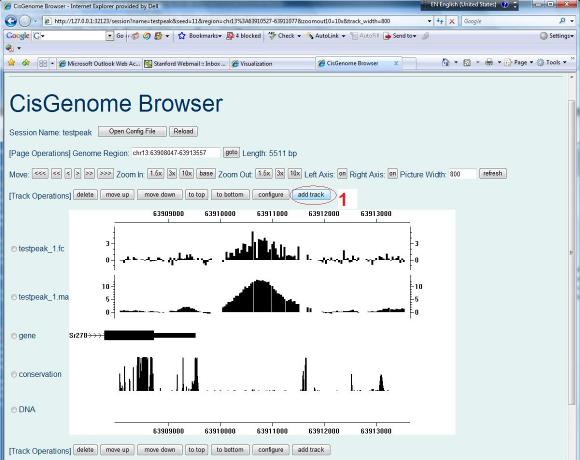Image resolution: width=580 pixels, height=460 pixels.
Task: Toggle the Left Axis on button
Action: [342, 174]
